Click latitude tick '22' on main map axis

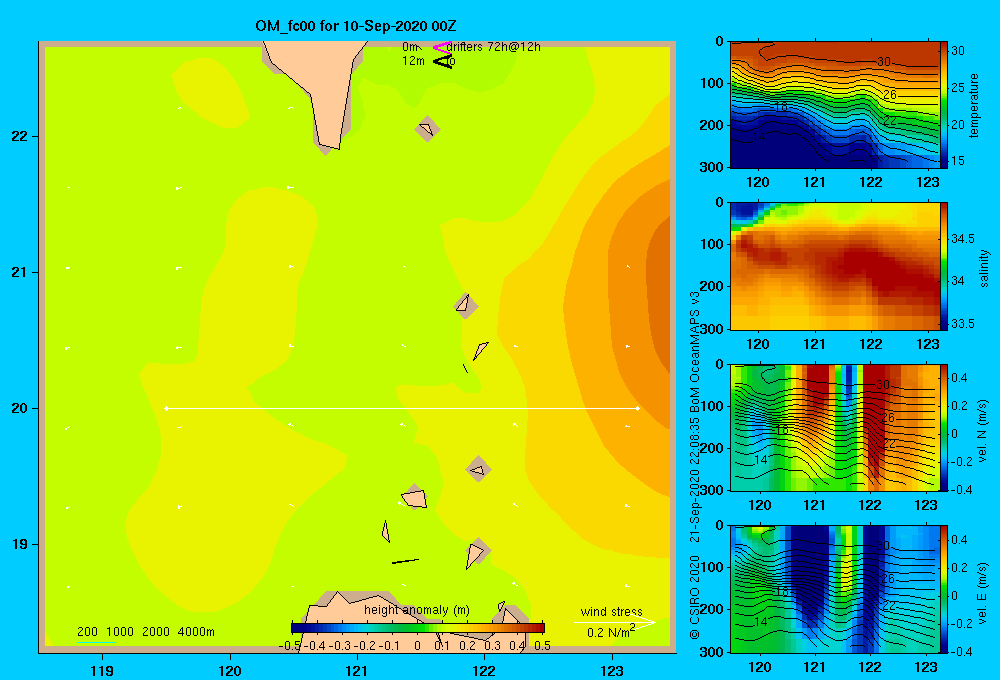click(19, 137)
